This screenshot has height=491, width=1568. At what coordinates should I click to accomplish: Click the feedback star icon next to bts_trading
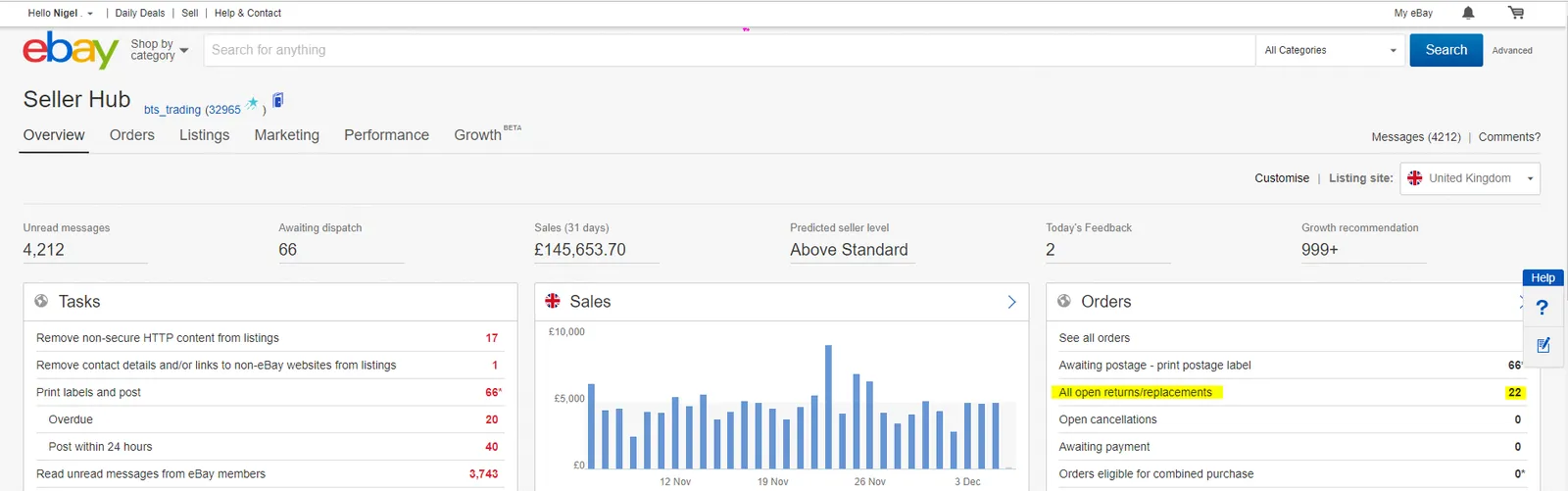click(253, 103)
